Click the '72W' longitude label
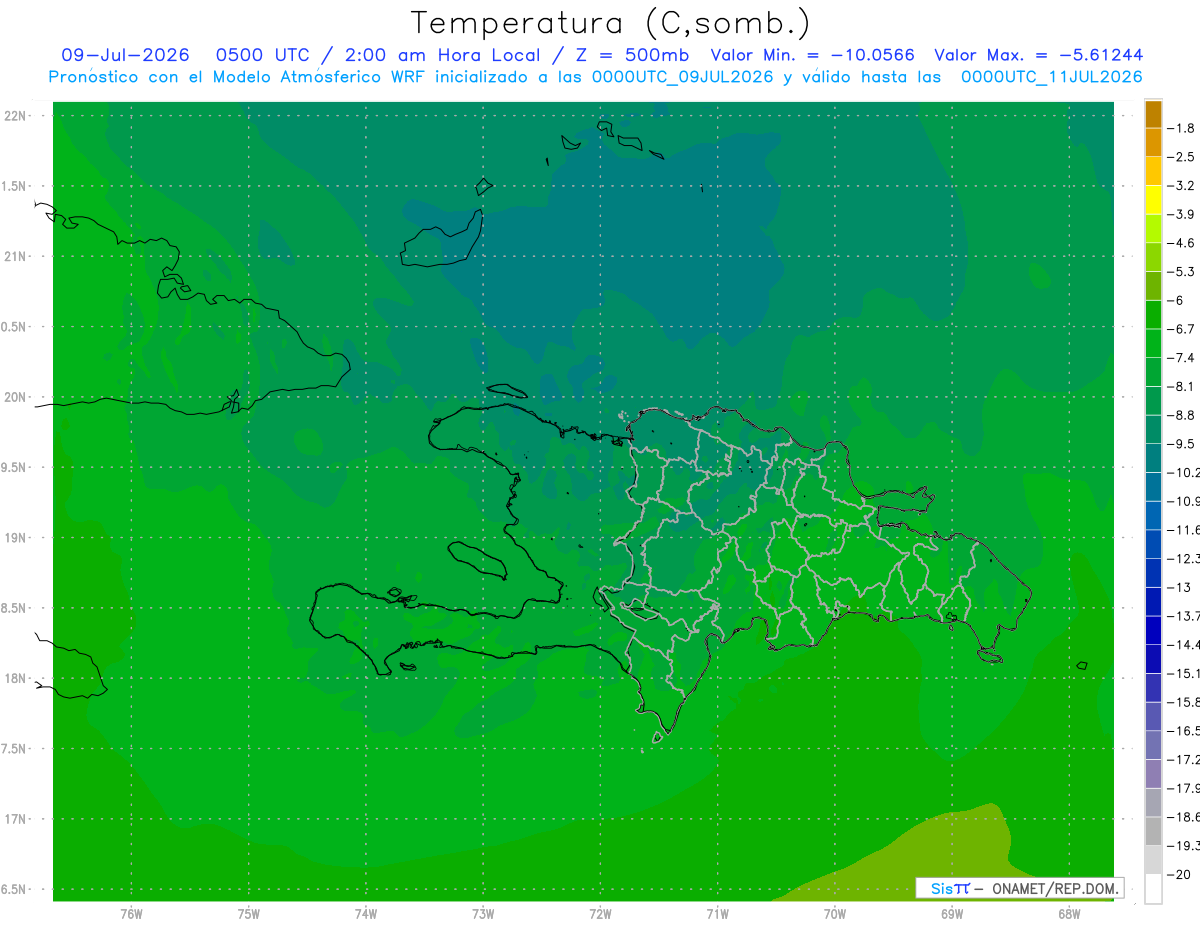This screenshot has width=1200, height=927. point(600,913)
